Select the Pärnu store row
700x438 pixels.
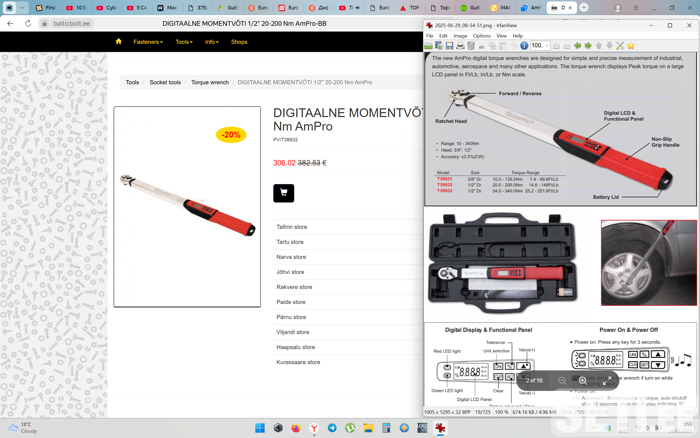pos(348,317)
